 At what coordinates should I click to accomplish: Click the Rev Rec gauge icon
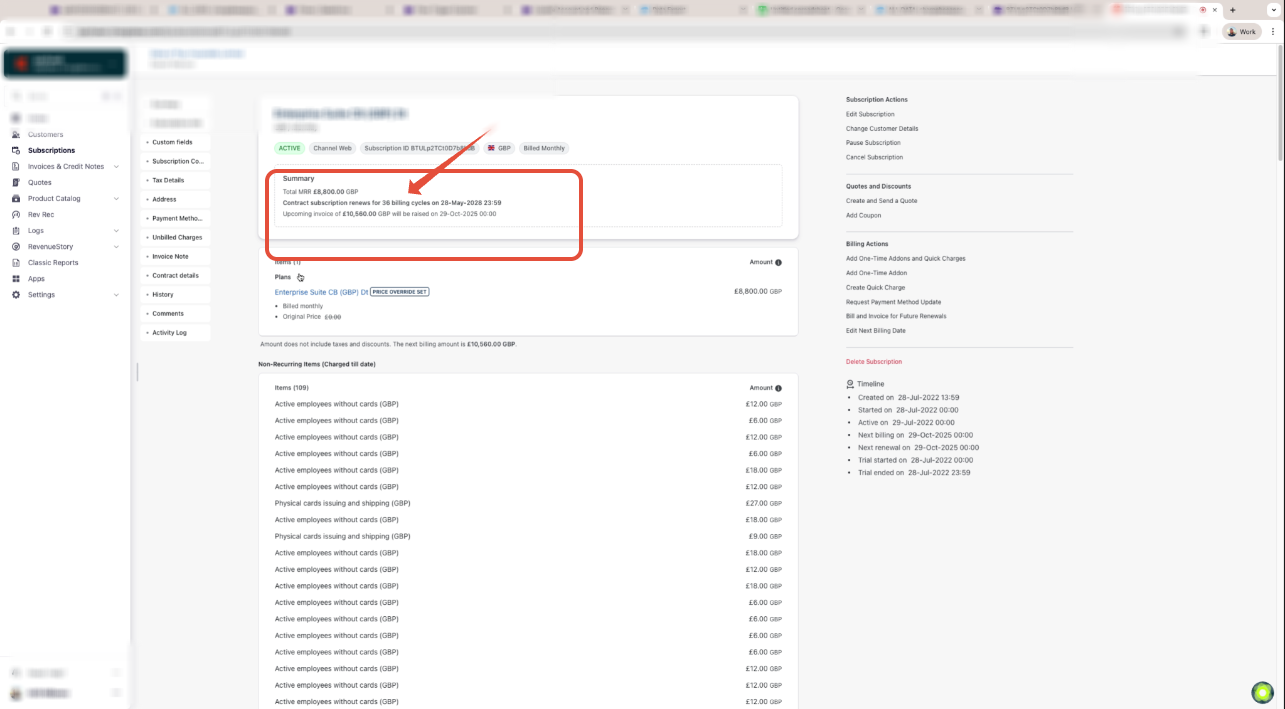pos(16,214)
